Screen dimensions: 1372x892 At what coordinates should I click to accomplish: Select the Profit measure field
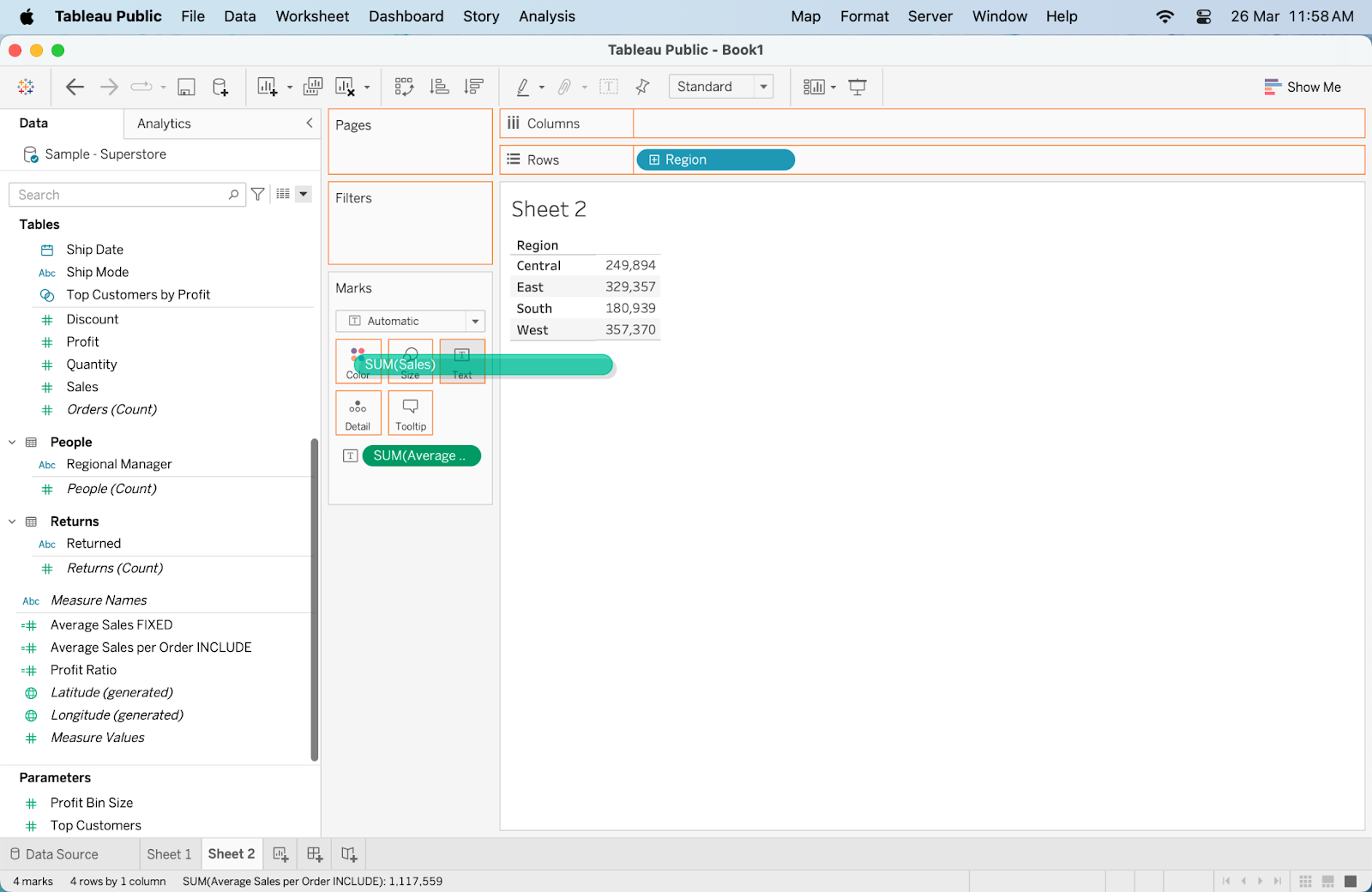(x=82, y=342)
